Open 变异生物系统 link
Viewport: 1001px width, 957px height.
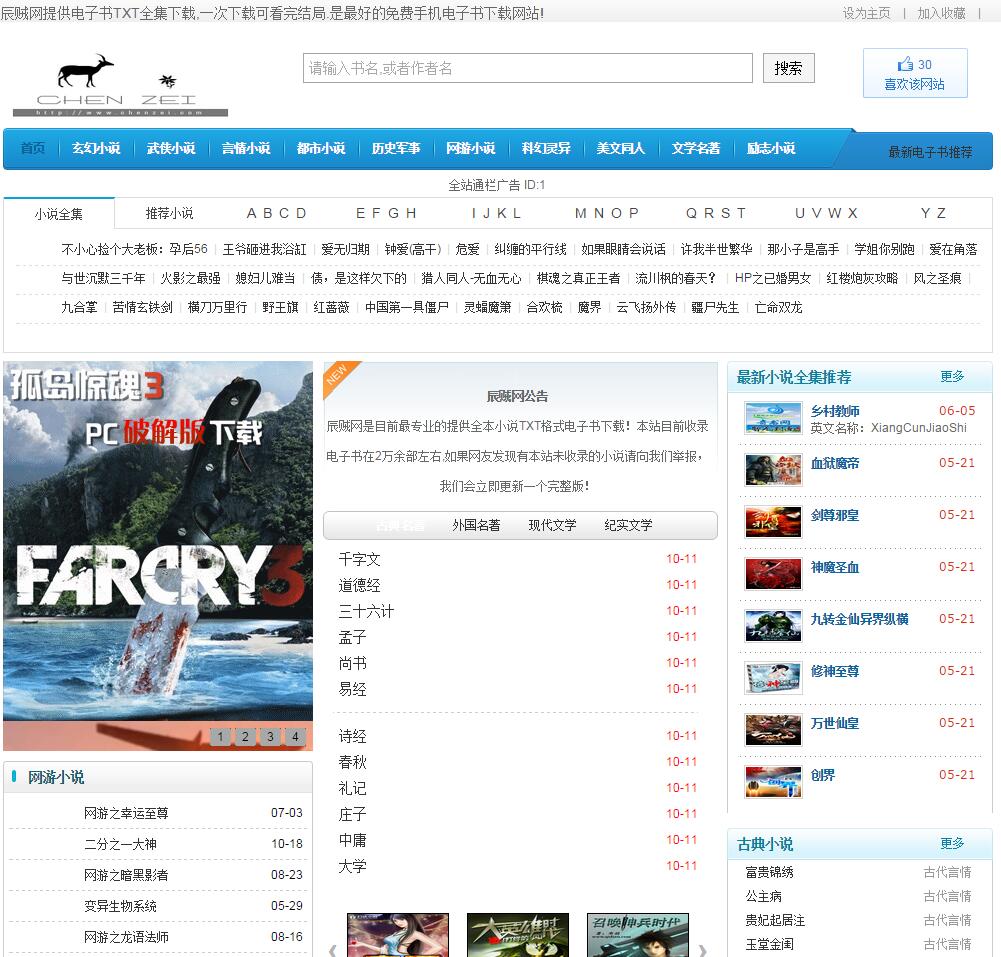click(120, 906)
